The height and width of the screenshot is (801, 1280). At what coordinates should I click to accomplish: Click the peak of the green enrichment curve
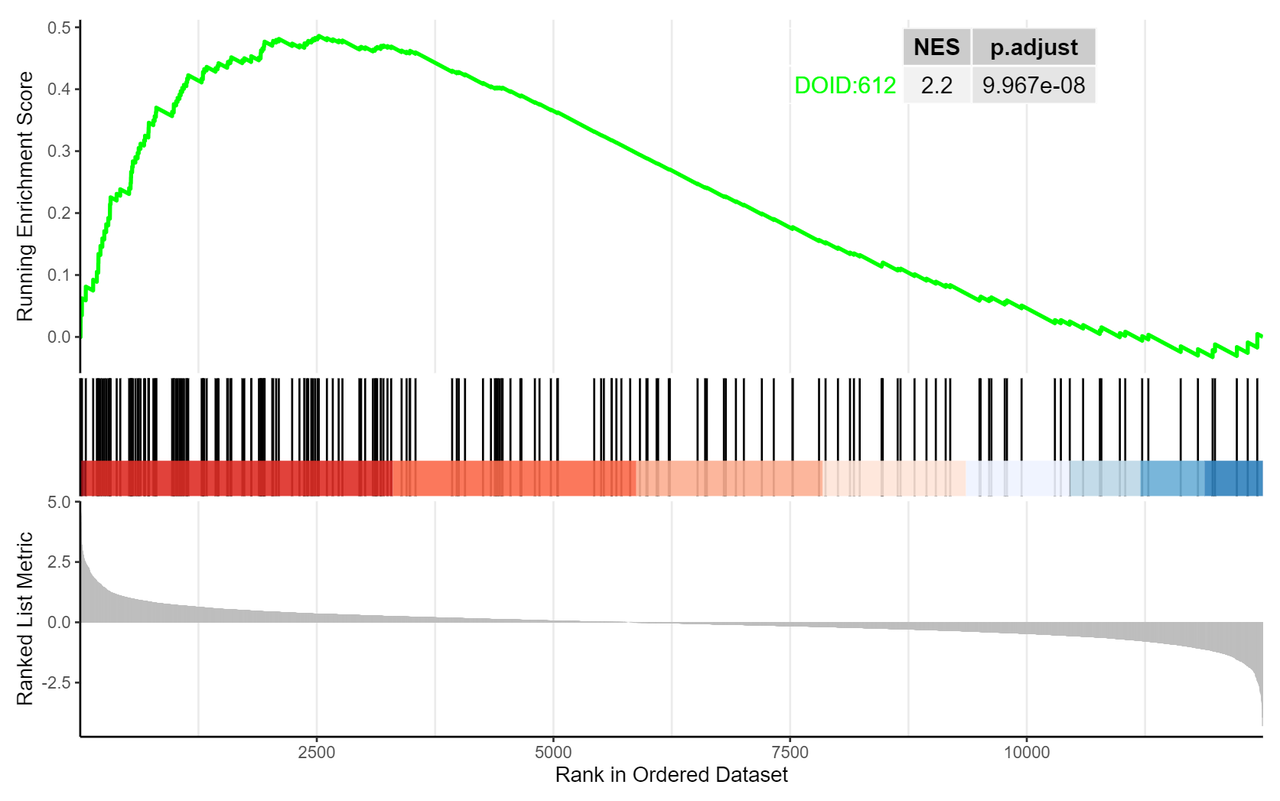click(319, 37)
